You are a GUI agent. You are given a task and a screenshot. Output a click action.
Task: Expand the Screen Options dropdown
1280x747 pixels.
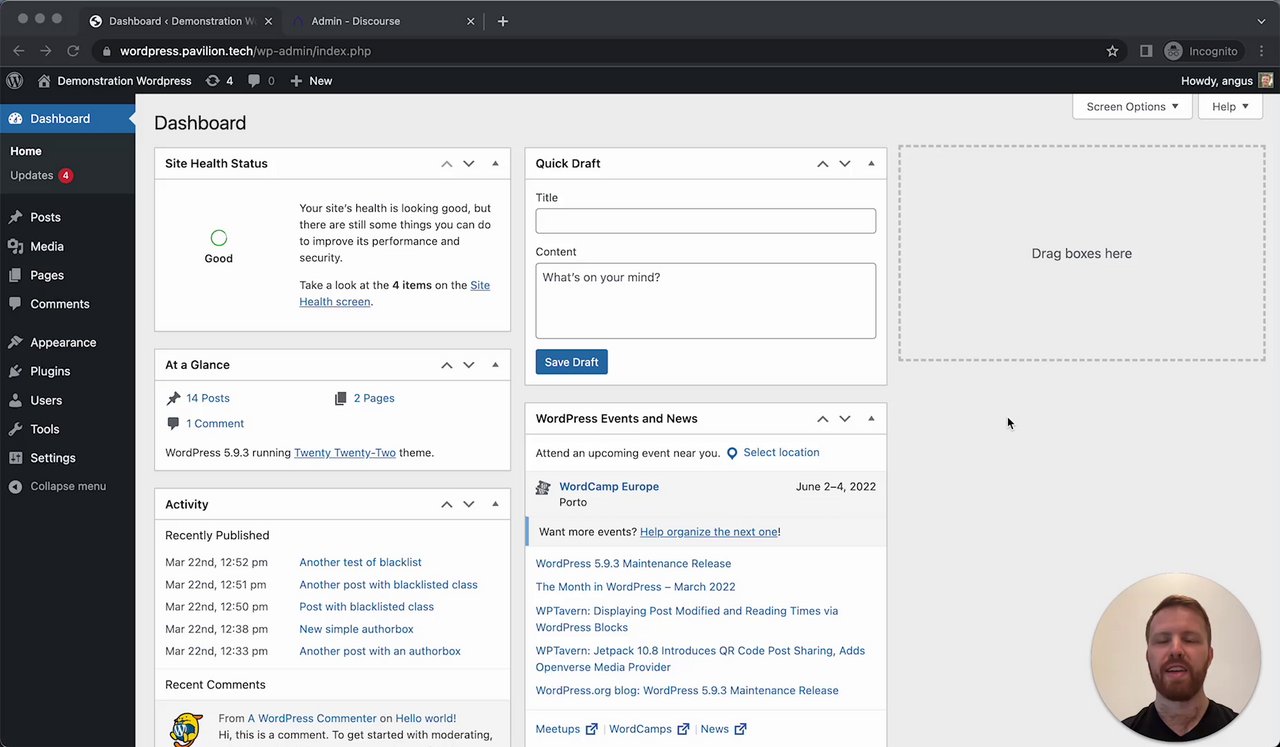coord(1132,107)
